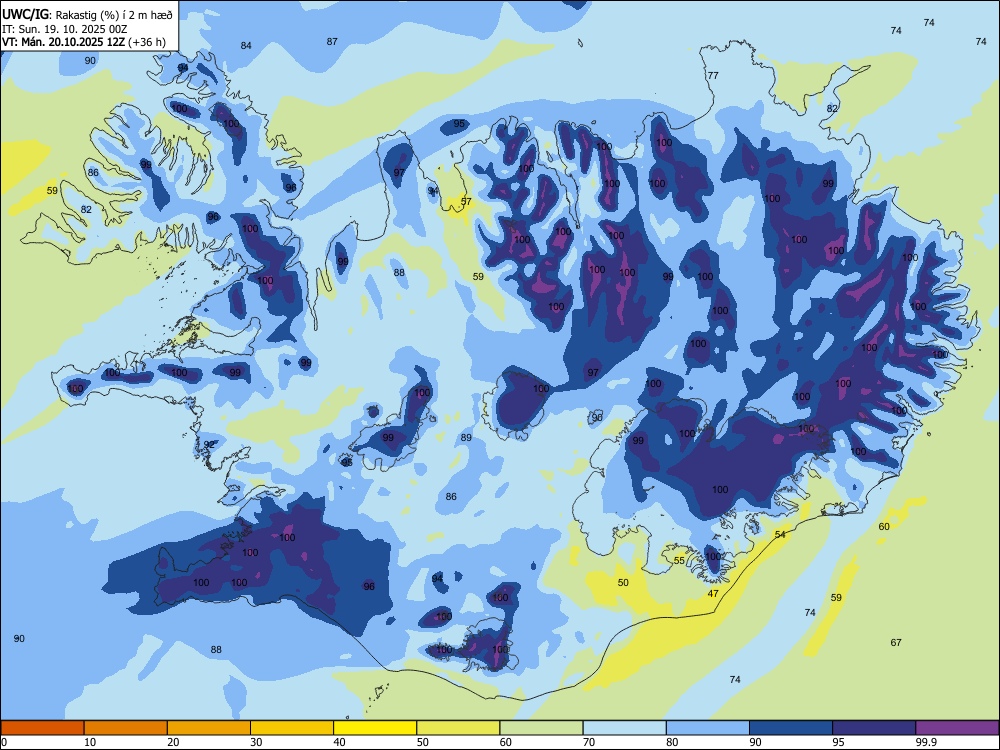
Task: Pick the light green 60–70 legend swatch
Action: pos(541,728)
